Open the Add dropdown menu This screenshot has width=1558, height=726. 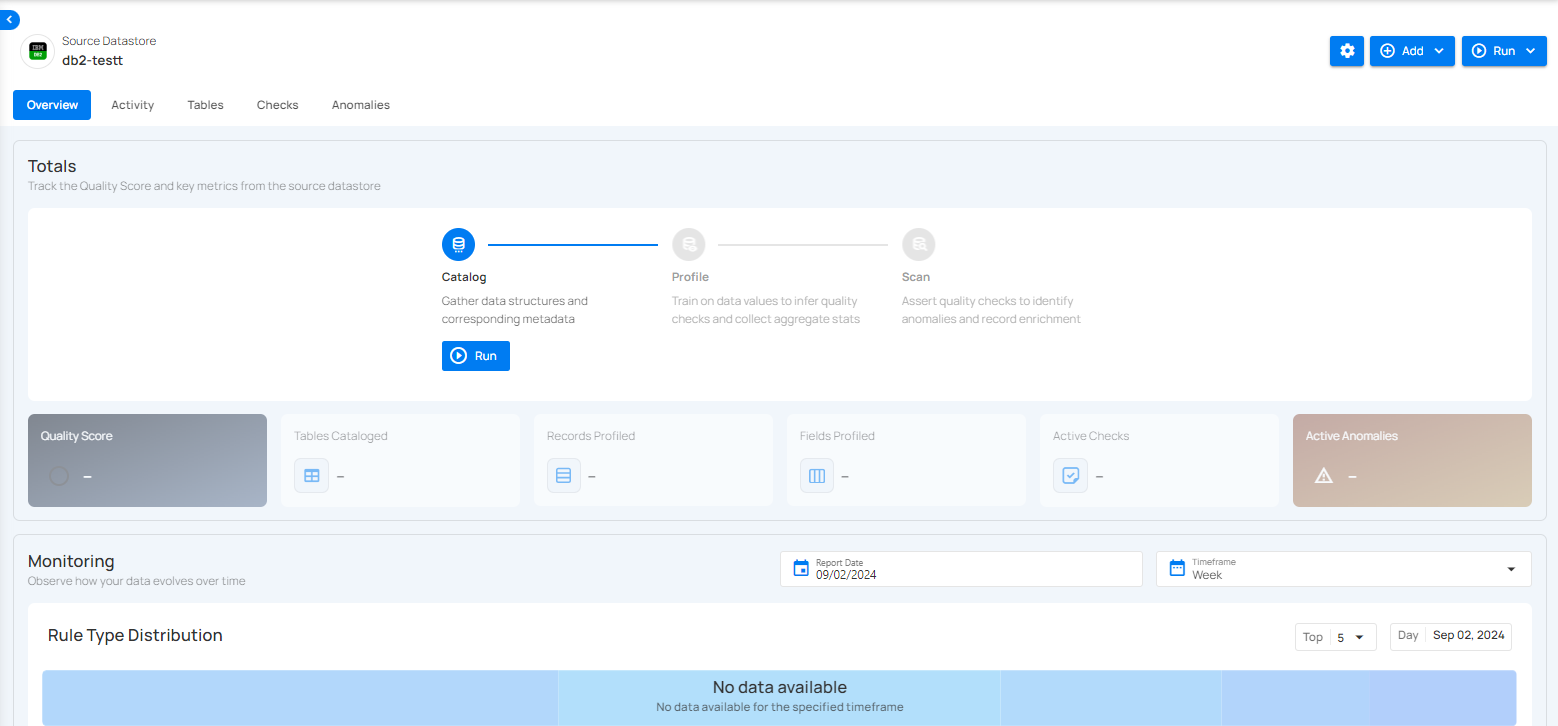coord(1412,51)
